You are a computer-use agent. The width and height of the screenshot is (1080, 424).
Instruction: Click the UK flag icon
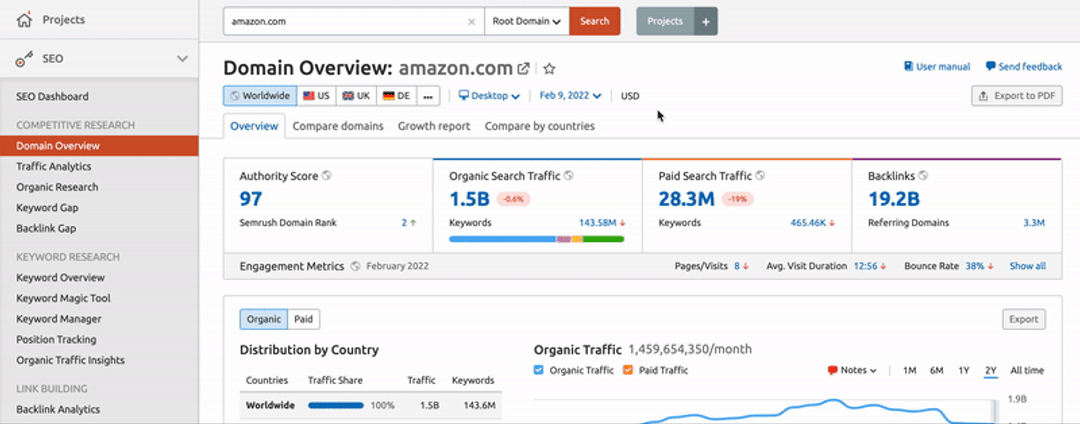[x=348, y=96]
